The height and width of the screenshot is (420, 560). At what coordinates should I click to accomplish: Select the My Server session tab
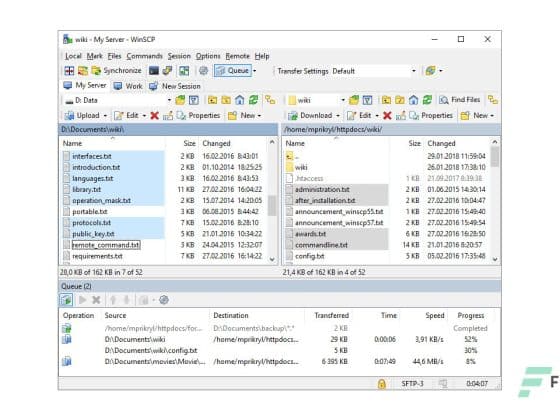[x=85, y=86]
